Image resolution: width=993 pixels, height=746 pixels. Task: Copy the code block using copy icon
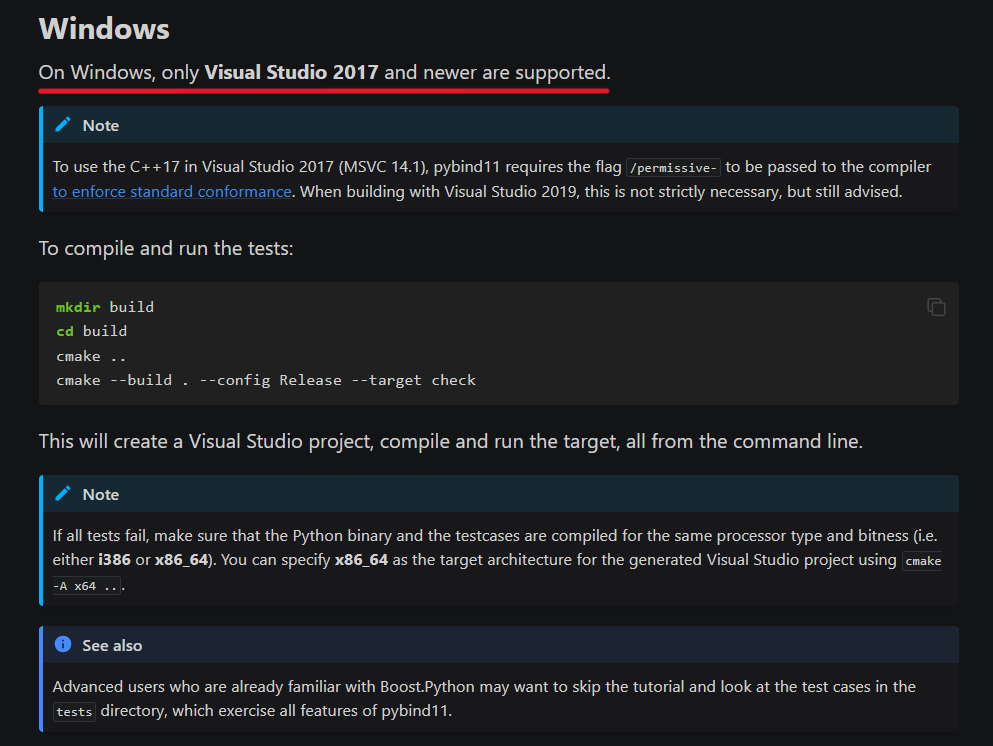[936, 307]
